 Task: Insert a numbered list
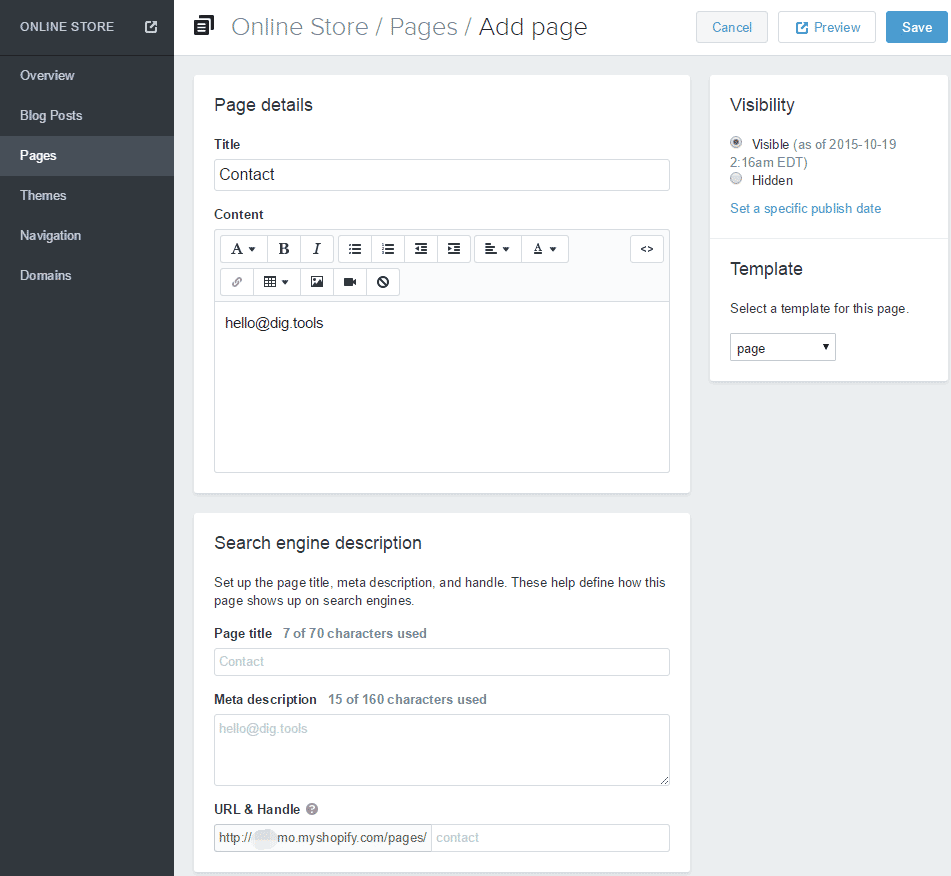click(388, 249)
